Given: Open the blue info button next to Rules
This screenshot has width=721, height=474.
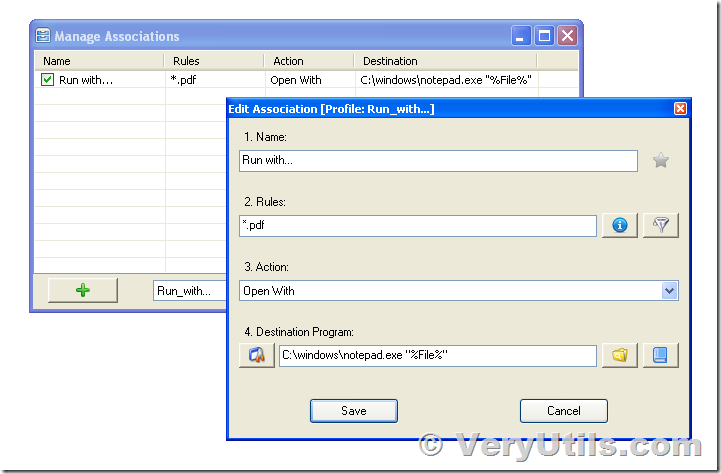Looking at the screenshot, I should pos(620,225).
